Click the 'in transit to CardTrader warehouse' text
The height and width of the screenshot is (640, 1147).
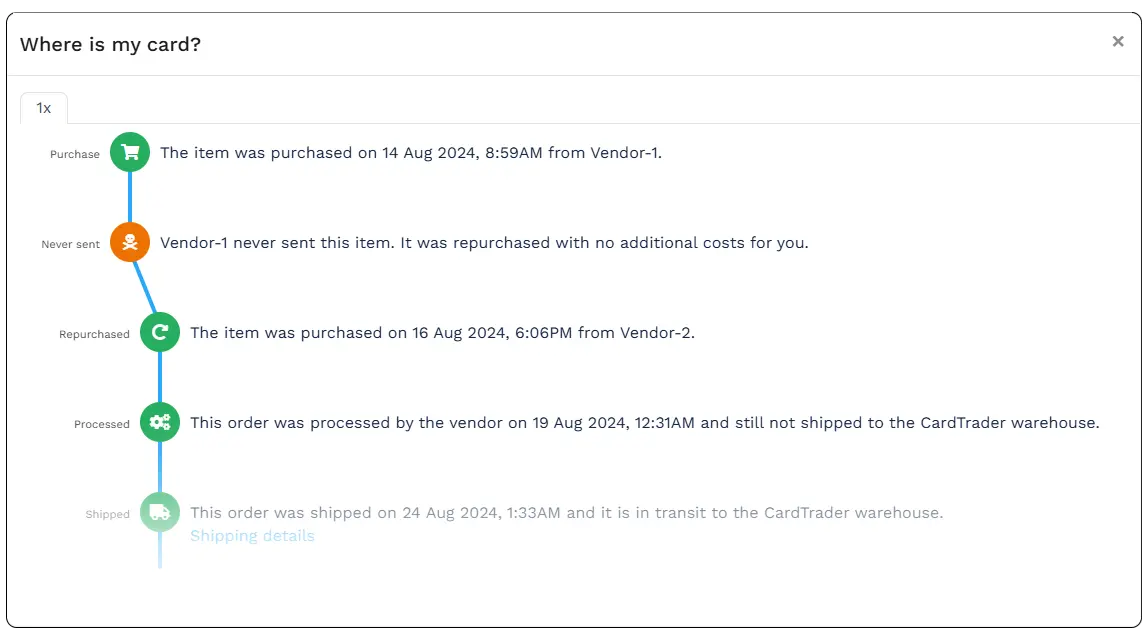566,512
